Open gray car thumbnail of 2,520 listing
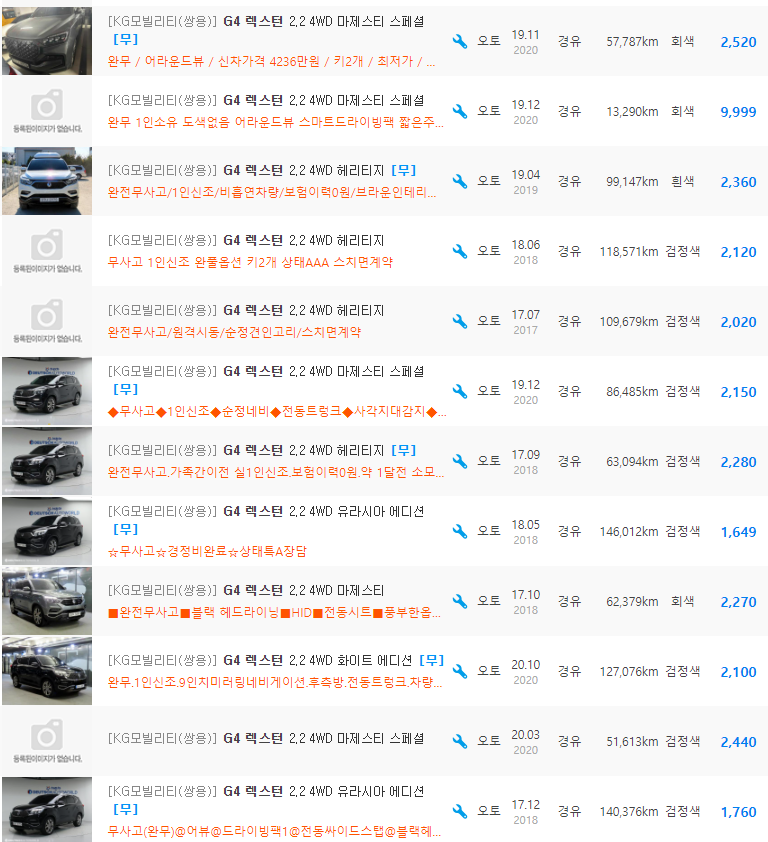 [47, 41]
